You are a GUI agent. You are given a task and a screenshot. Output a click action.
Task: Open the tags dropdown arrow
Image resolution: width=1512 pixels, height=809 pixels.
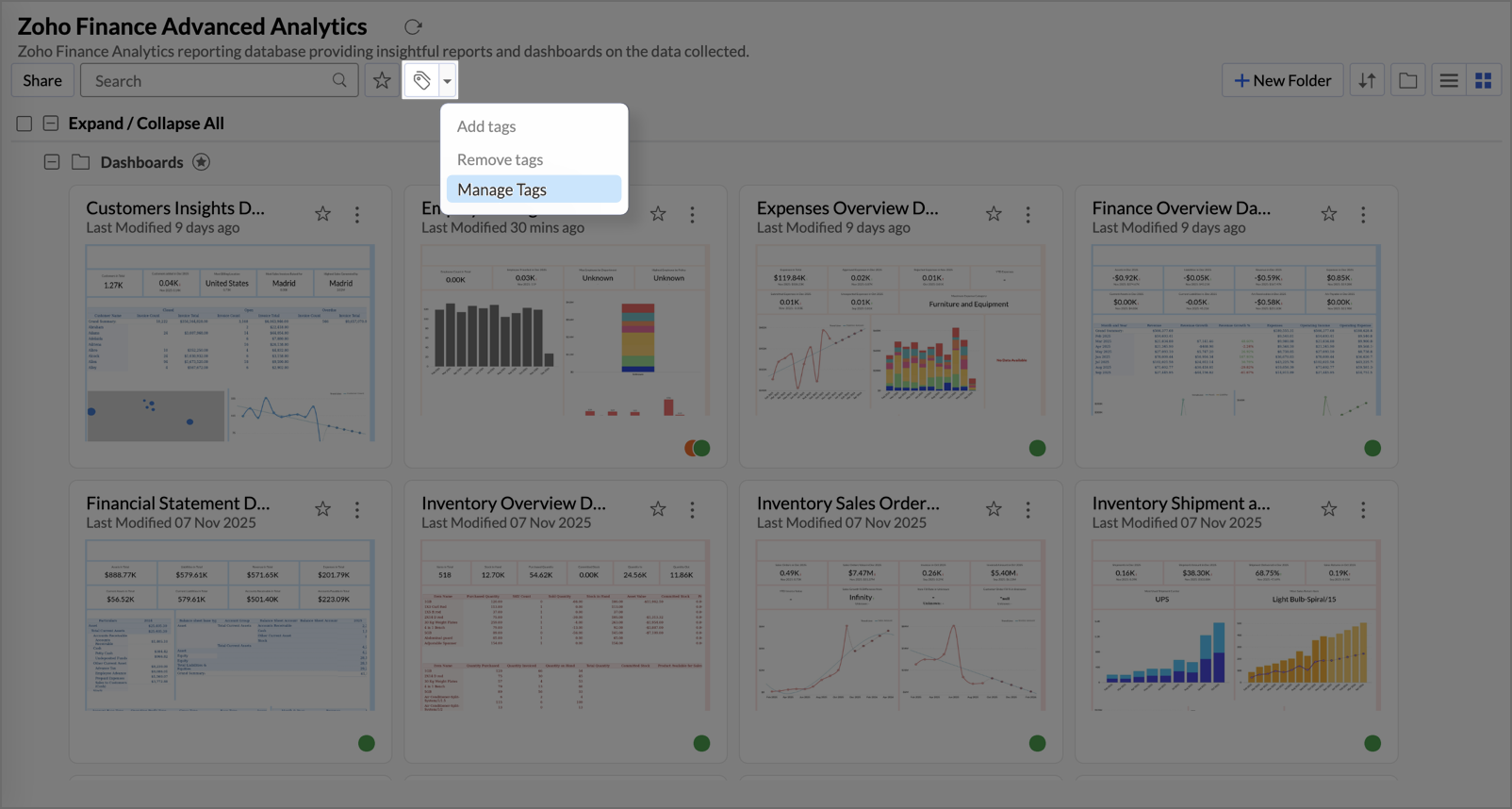point(447,82)
